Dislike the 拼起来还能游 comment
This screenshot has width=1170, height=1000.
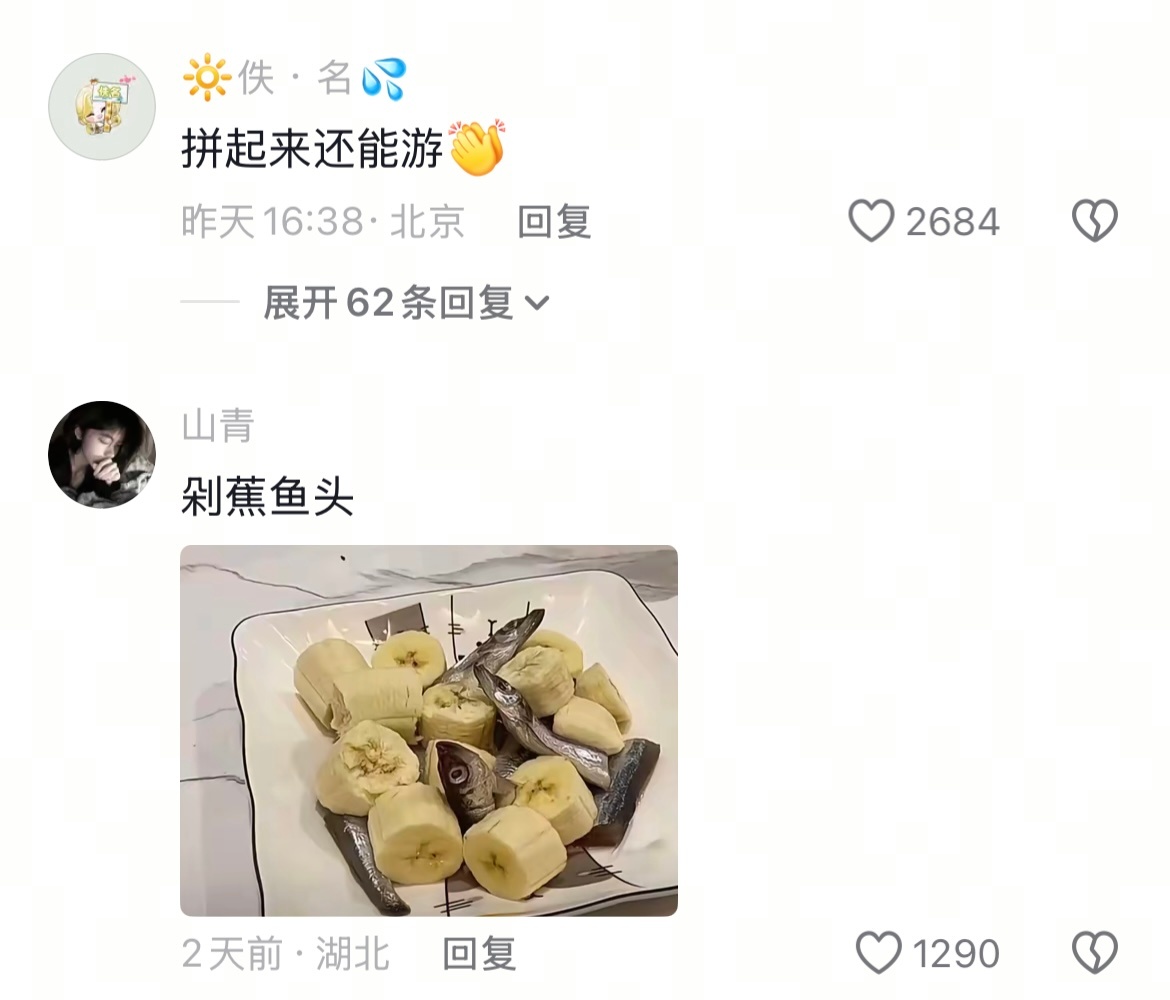[x=1095, y=221]
